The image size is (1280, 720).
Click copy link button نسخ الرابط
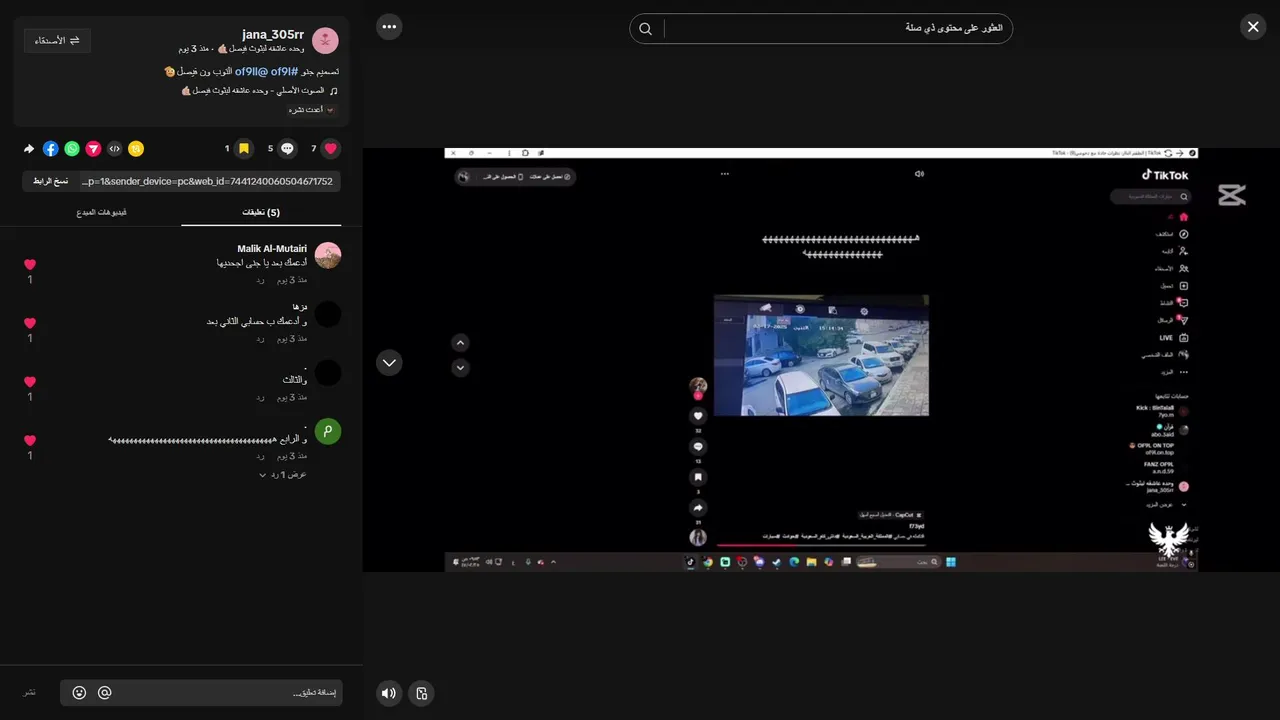point(50,181)
